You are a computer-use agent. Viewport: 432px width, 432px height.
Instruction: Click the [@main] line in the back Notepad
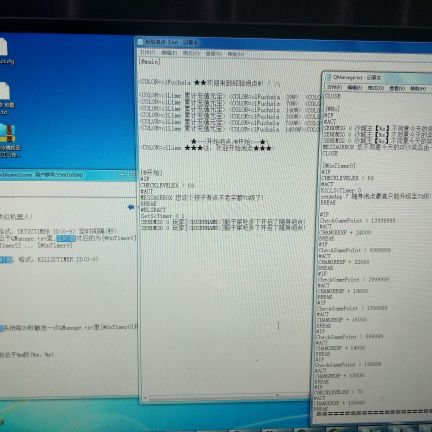[x=149, y=61]
